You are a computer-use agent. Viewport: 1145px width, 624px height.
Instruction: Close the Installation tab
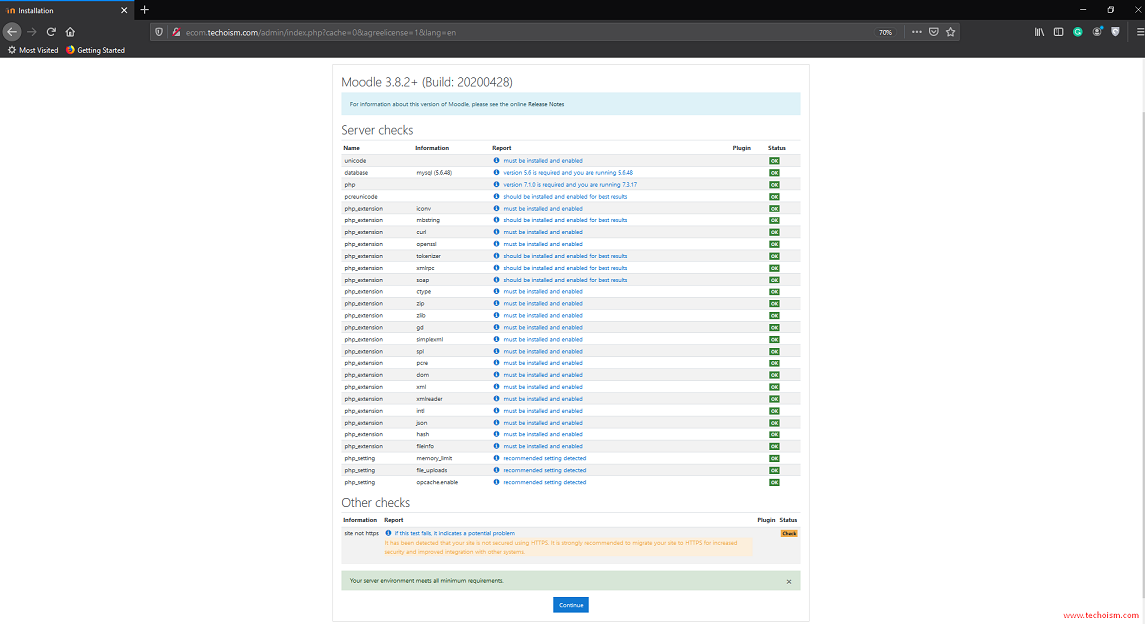tap(123, 10)
